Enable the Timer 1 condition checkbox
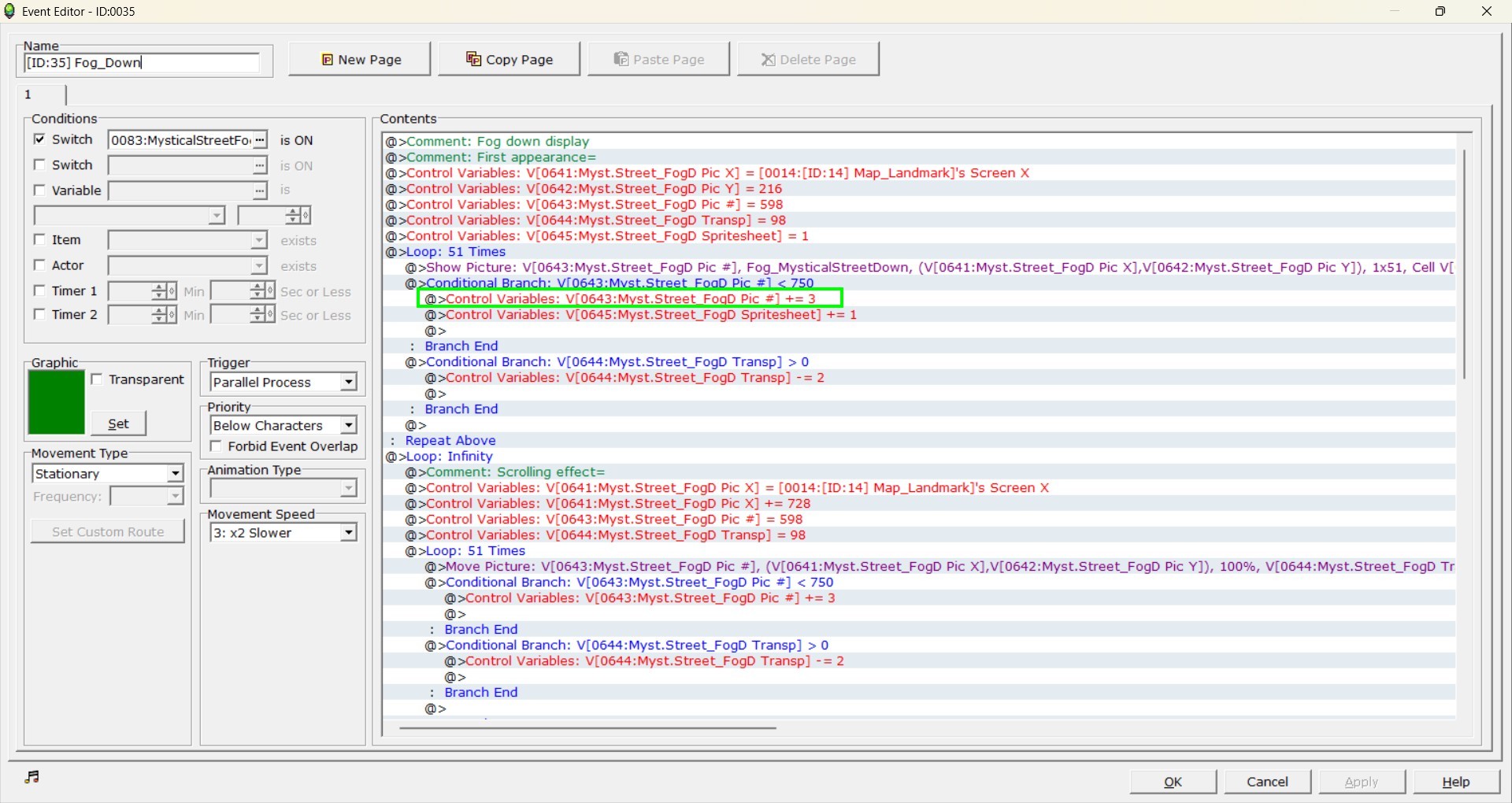The width and height of the screenshot is (1512, 803). coord(39,290)
